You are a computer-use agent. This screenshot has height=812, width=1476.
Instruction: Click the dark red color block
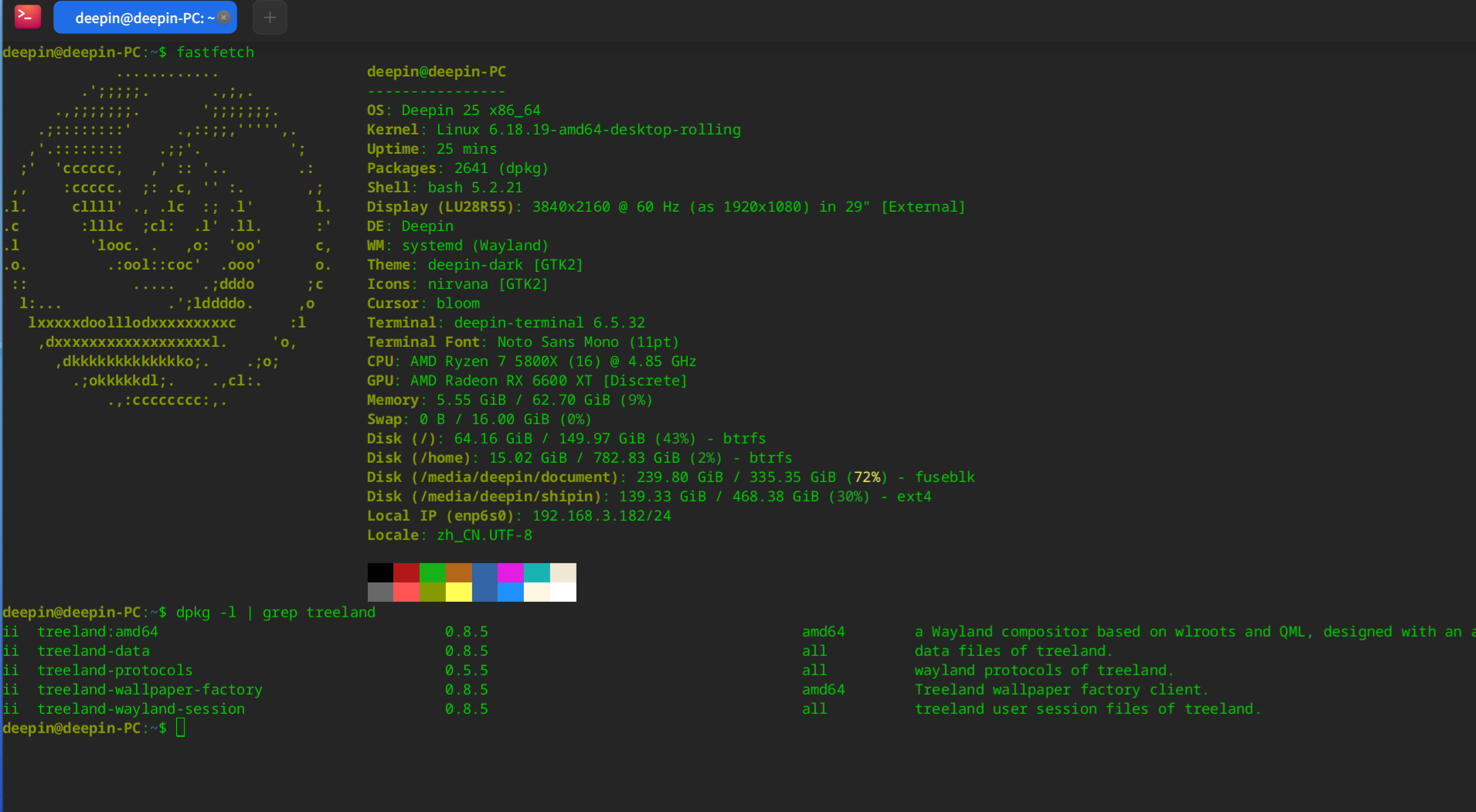click(x=406, y=572)
